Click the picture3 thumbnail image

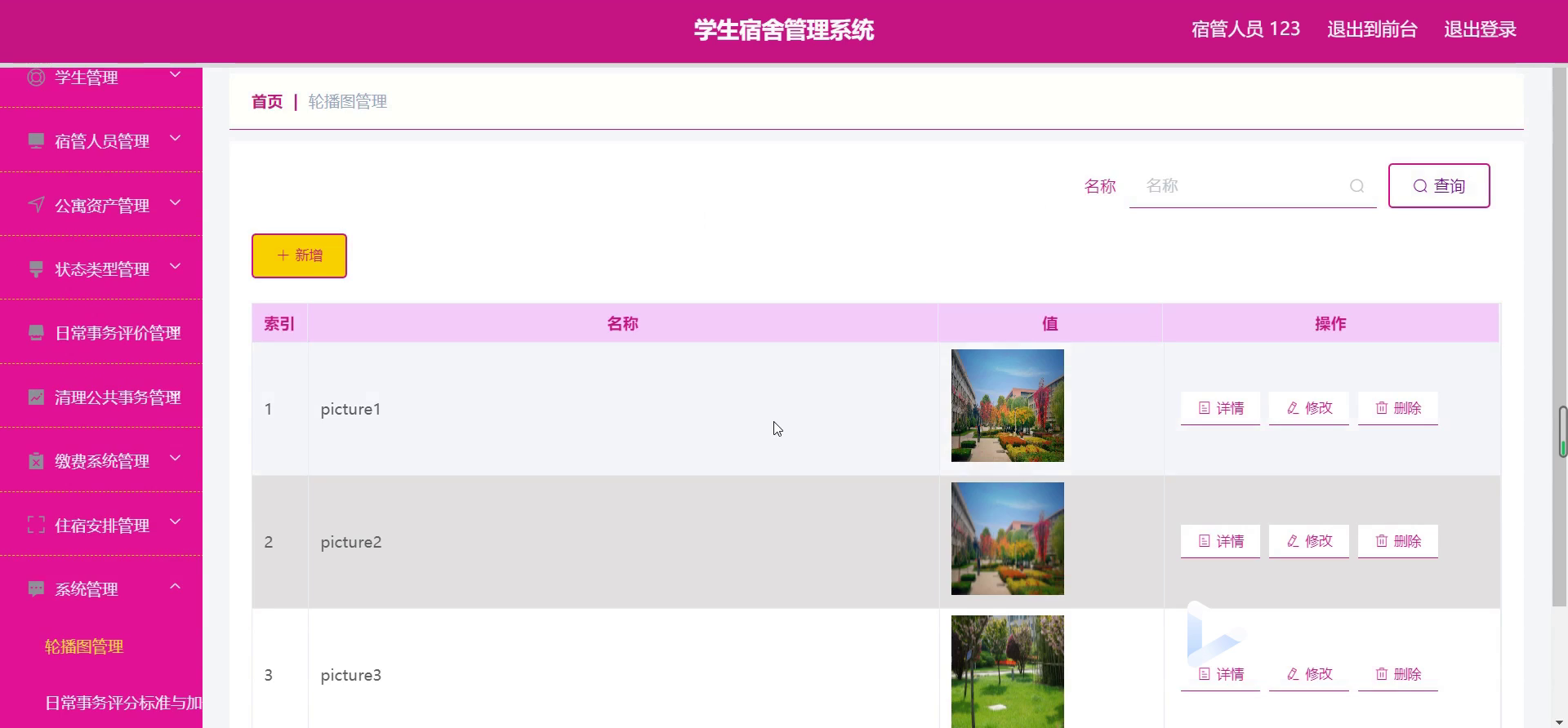1008,671
